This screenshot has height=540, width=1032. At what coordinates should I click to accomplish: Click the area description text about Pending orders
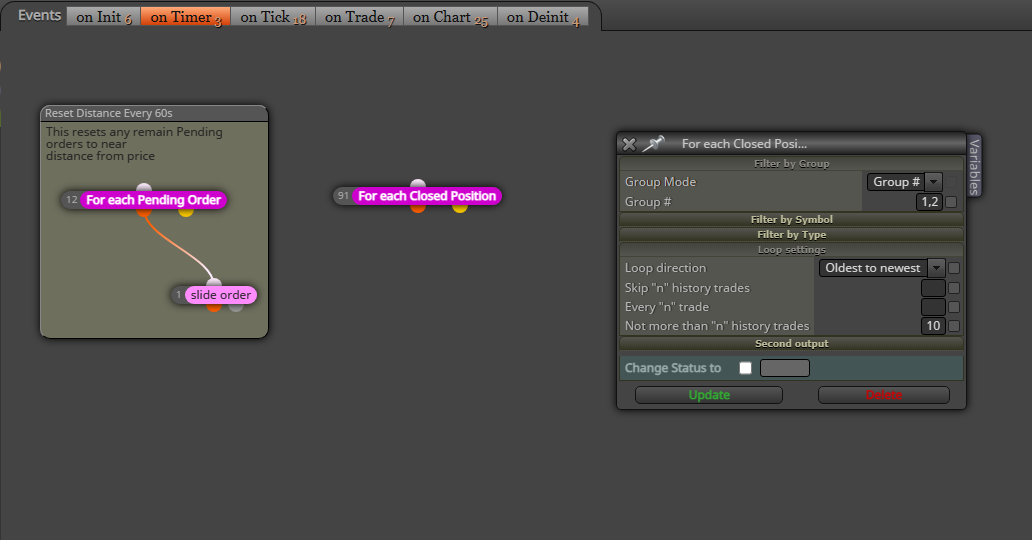pyautogui.click(x=134, y=144)
